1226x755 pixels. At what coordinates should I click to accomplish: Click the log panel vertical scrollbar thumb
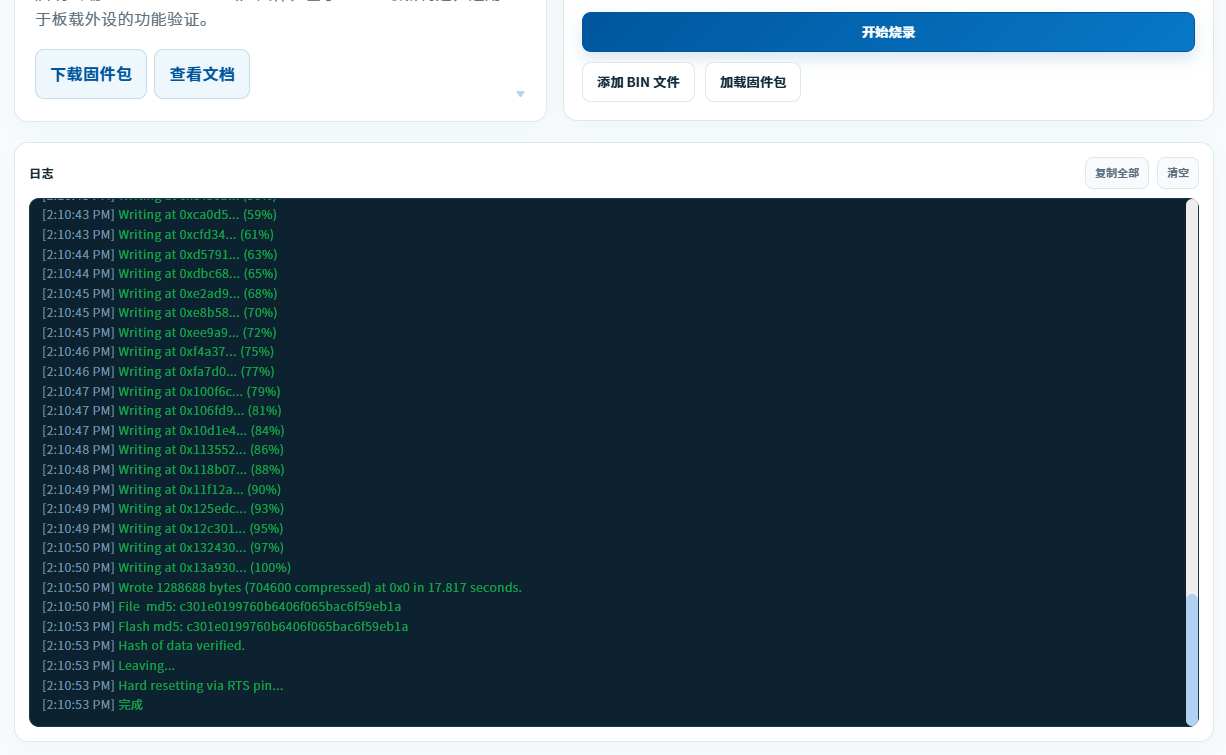coord(1192,659)
